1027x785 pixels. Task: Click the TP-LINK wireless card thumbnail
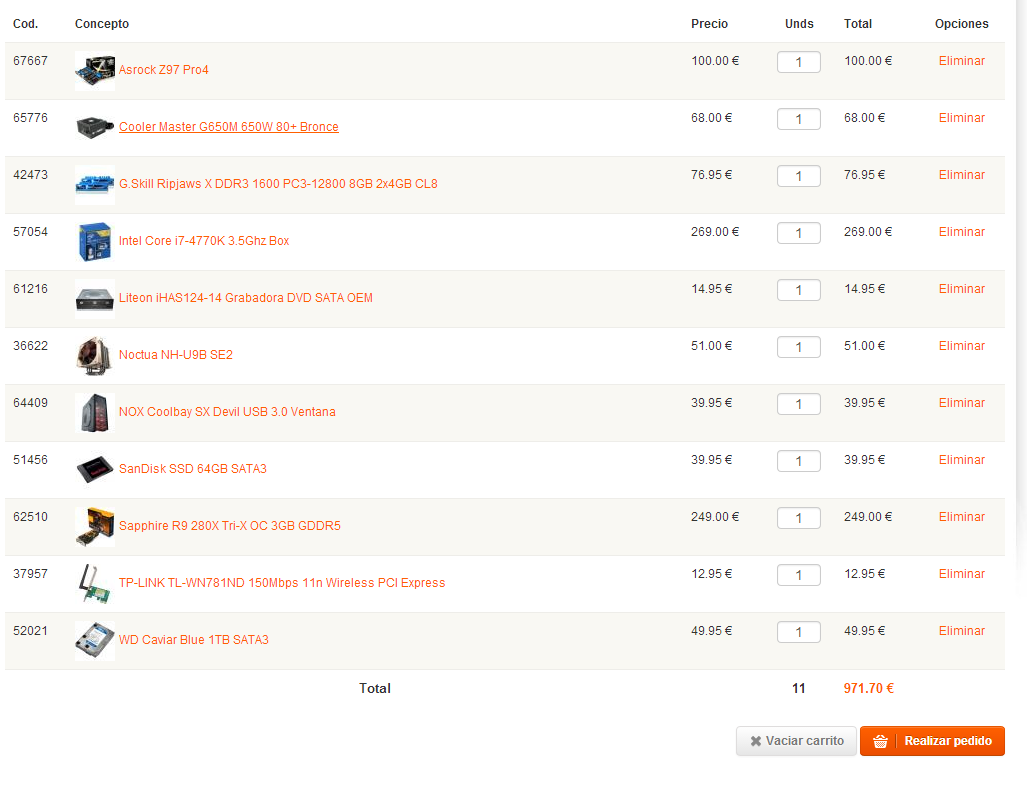click(95, 583)
